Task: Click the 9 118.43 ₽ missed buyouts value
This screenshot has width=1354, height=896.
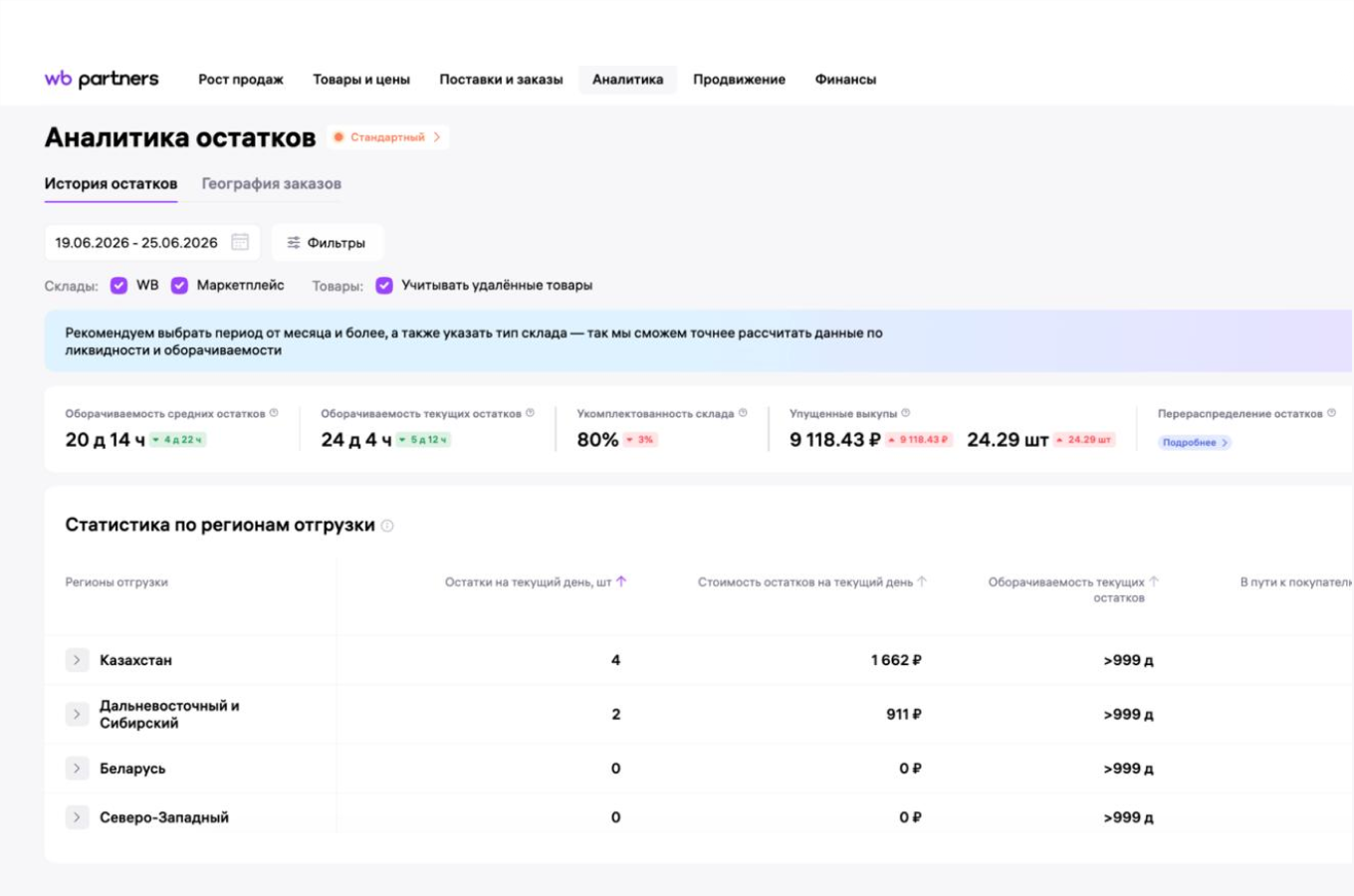Action: (835, 440)
